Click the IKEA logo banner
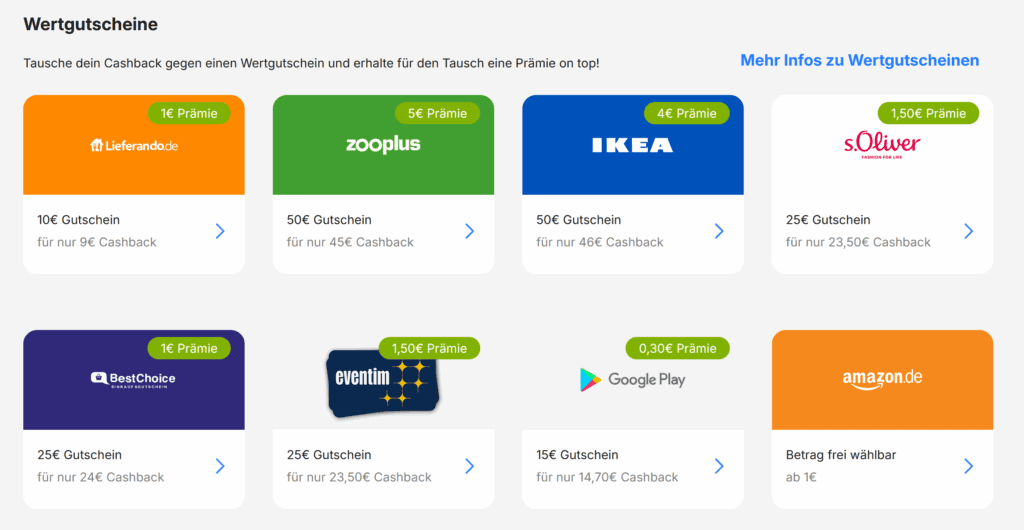1024x530 pixels. 632,146
